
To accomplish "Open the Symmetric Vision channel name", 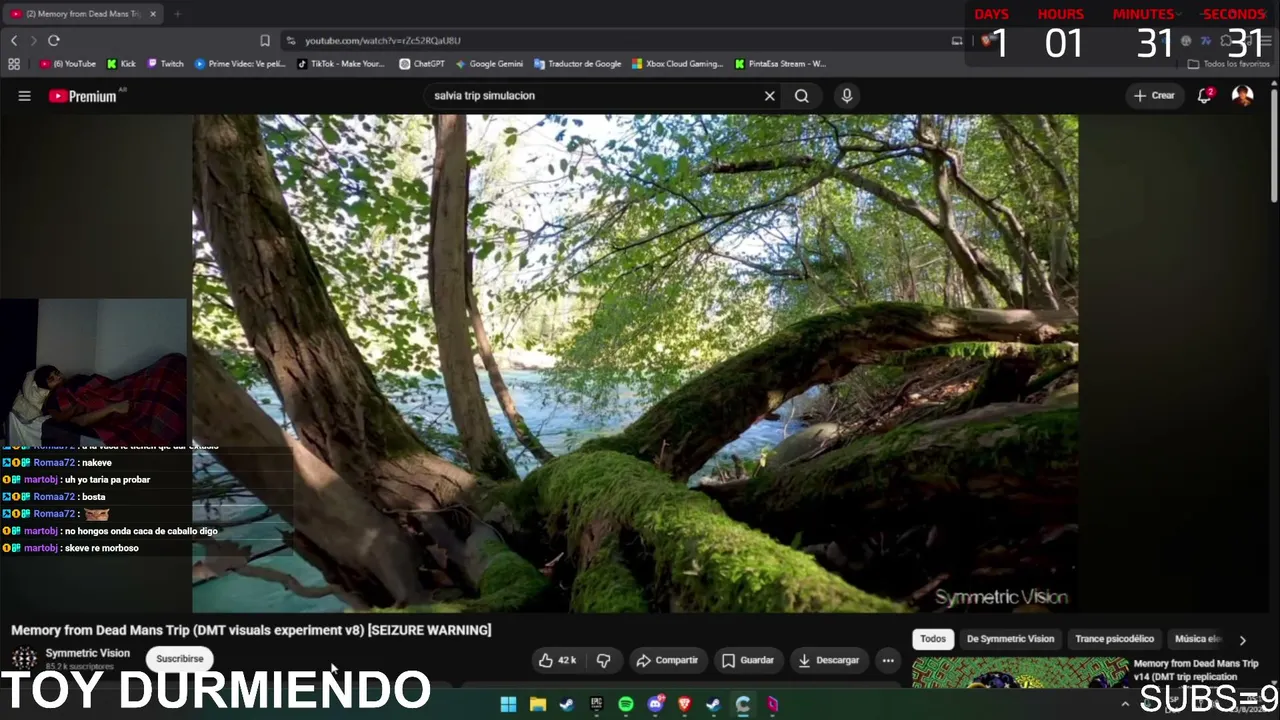I will pos(88,653).
